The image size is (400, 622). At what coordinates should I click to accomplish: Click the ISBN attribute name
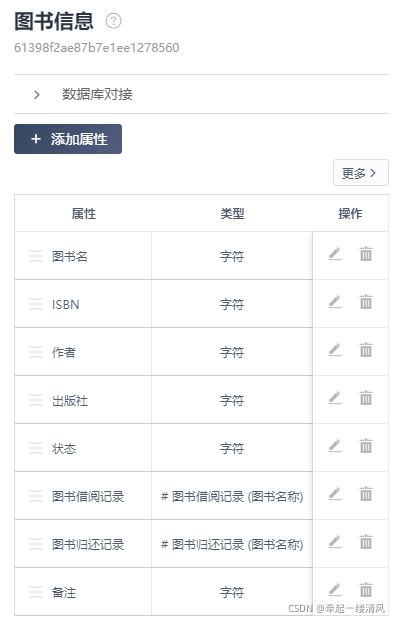tap(65, 304)
